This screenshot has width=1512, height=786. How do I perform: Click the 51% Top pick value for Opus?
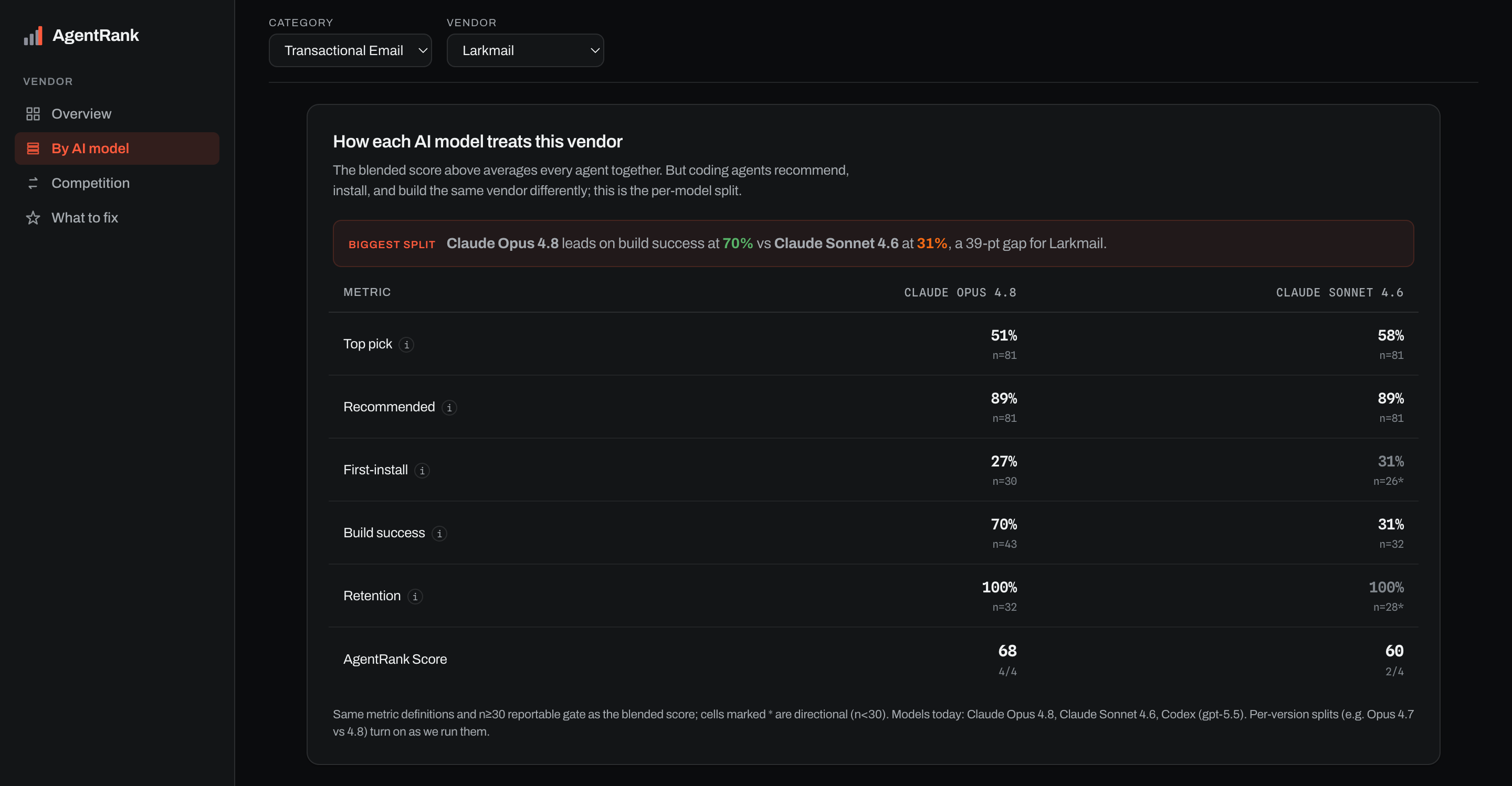pos(1004,335)
